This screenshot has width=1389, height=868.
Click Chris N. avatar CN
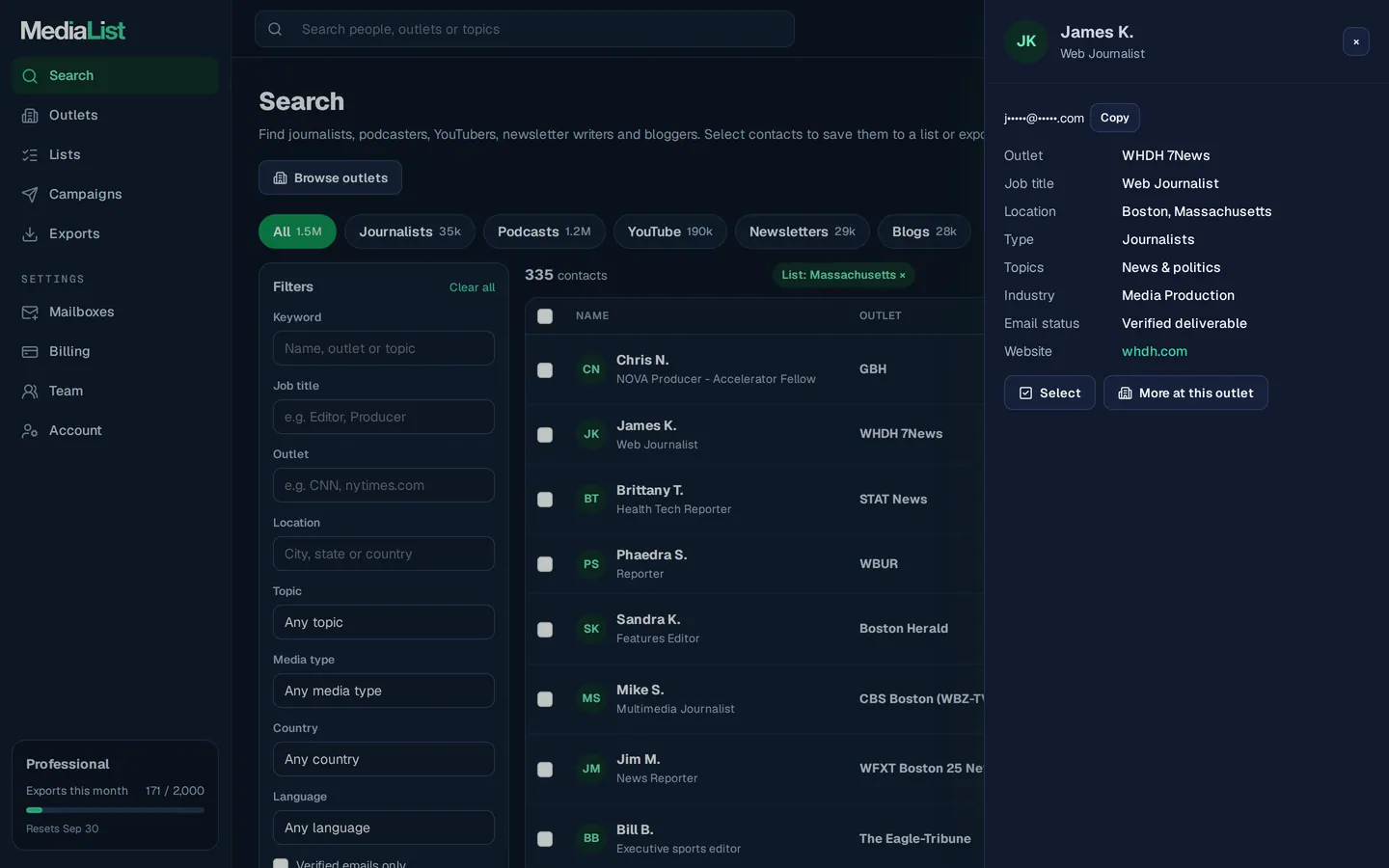point(591,369)
